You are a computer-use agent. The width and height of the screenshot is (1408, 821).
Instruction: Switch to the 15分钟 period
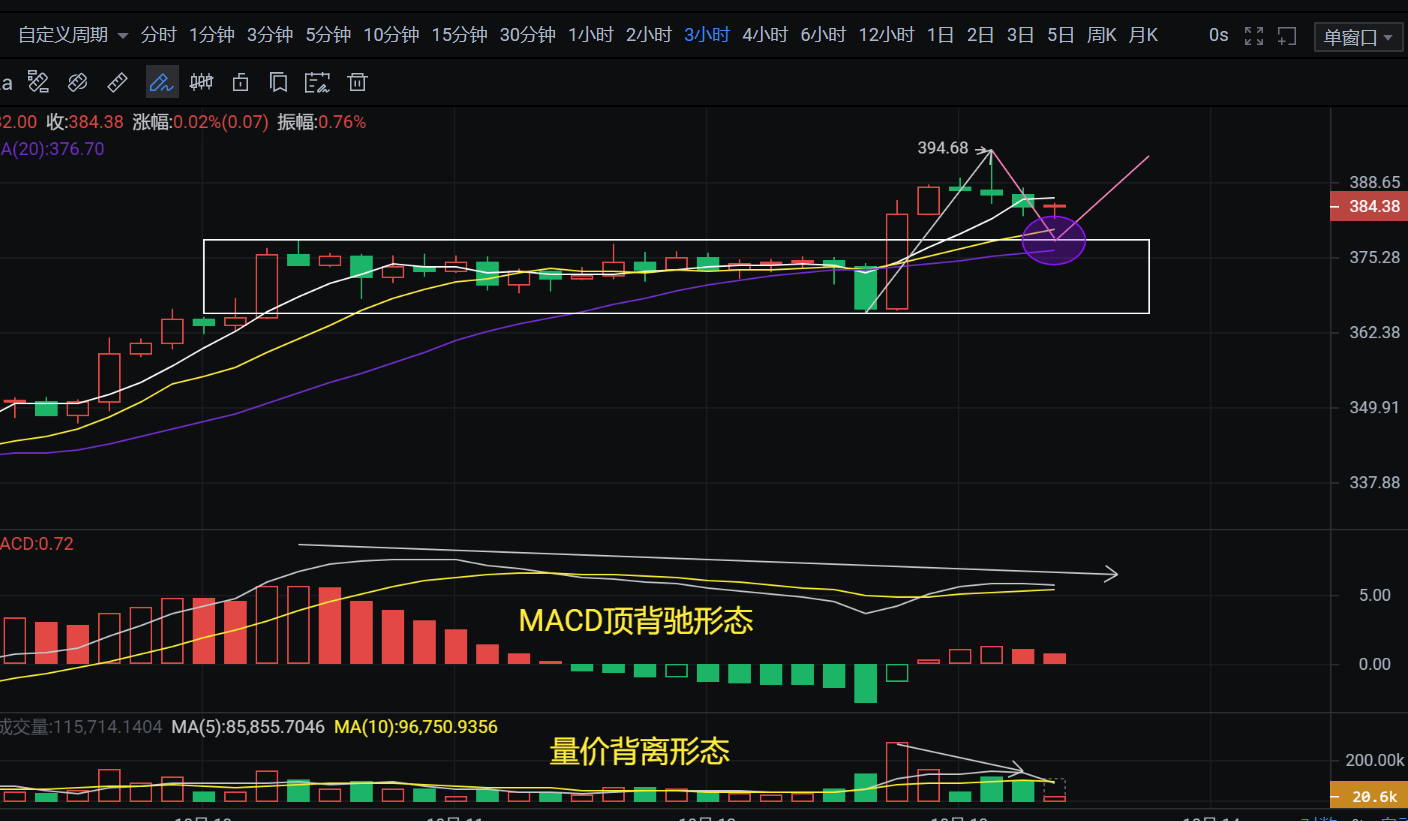click(459, 35)
